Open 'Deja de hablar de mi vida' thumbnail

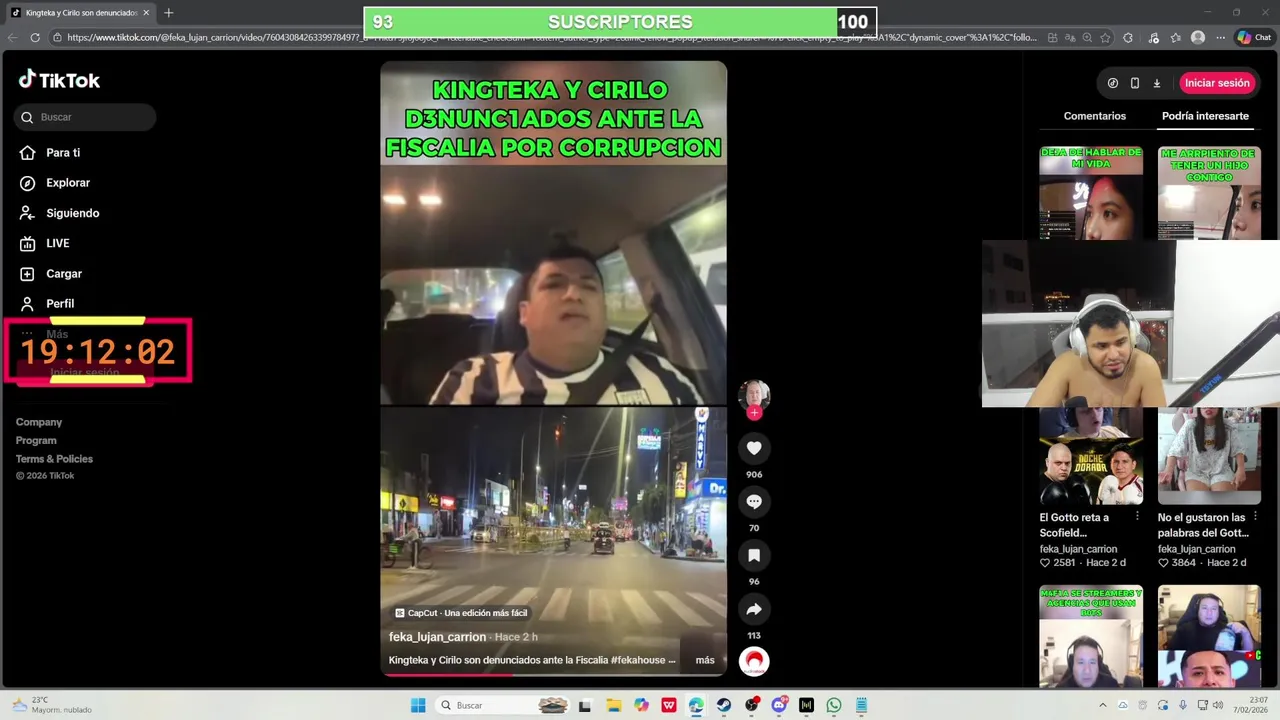1091,193
